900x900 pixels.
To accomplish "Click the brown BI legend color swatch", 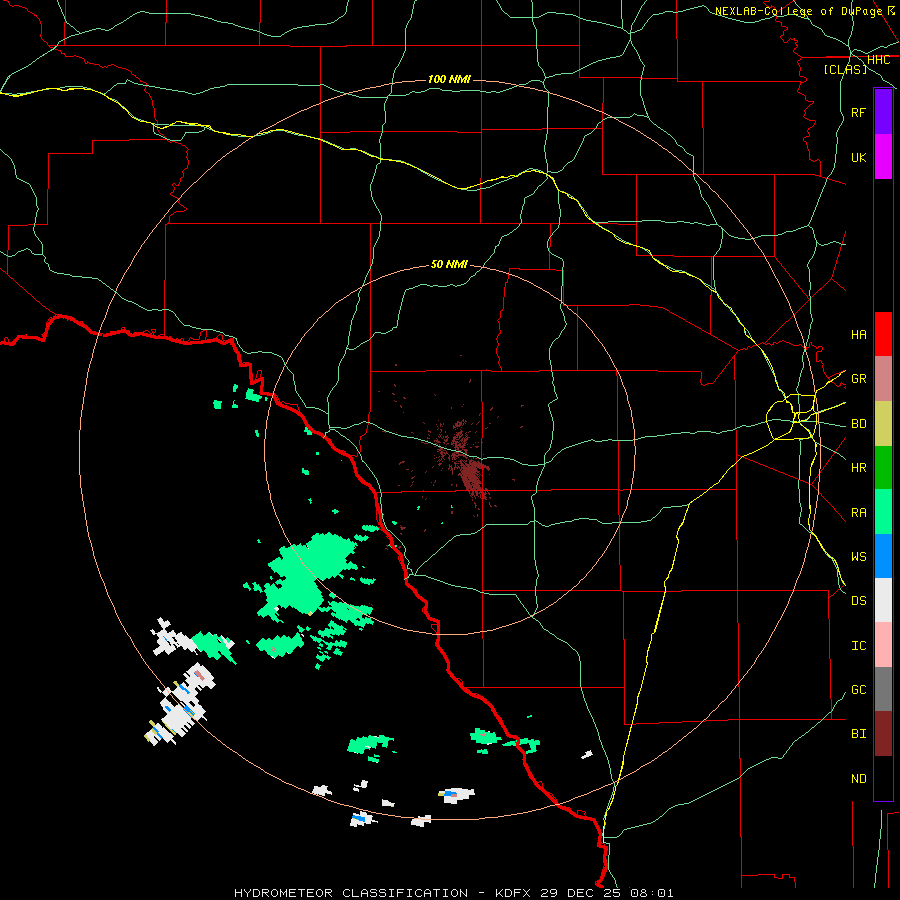I will (x=883, y=734).
